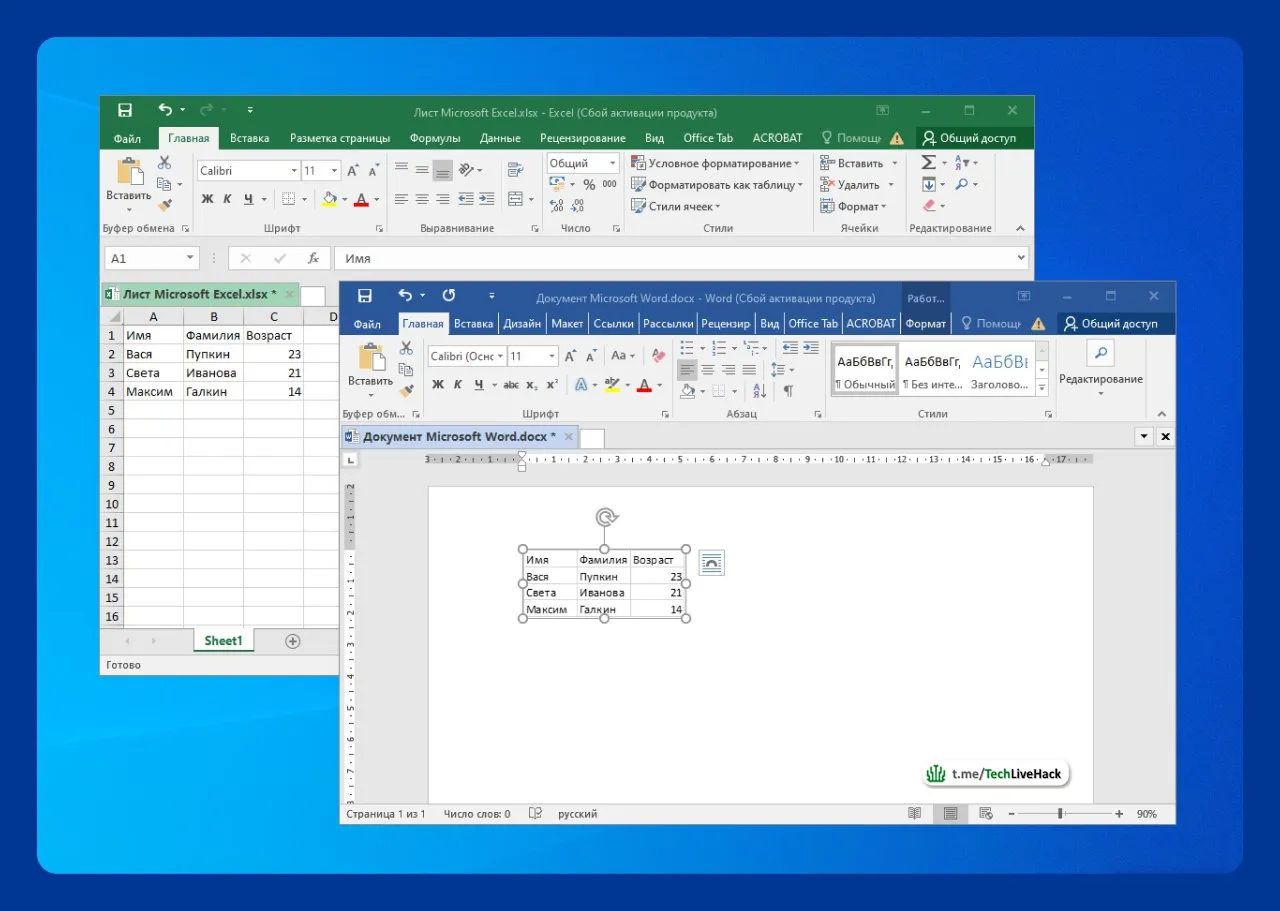Click Excel wrap text icon
1280x911 pixels.
pyautogui.click(x=515, y=170)
